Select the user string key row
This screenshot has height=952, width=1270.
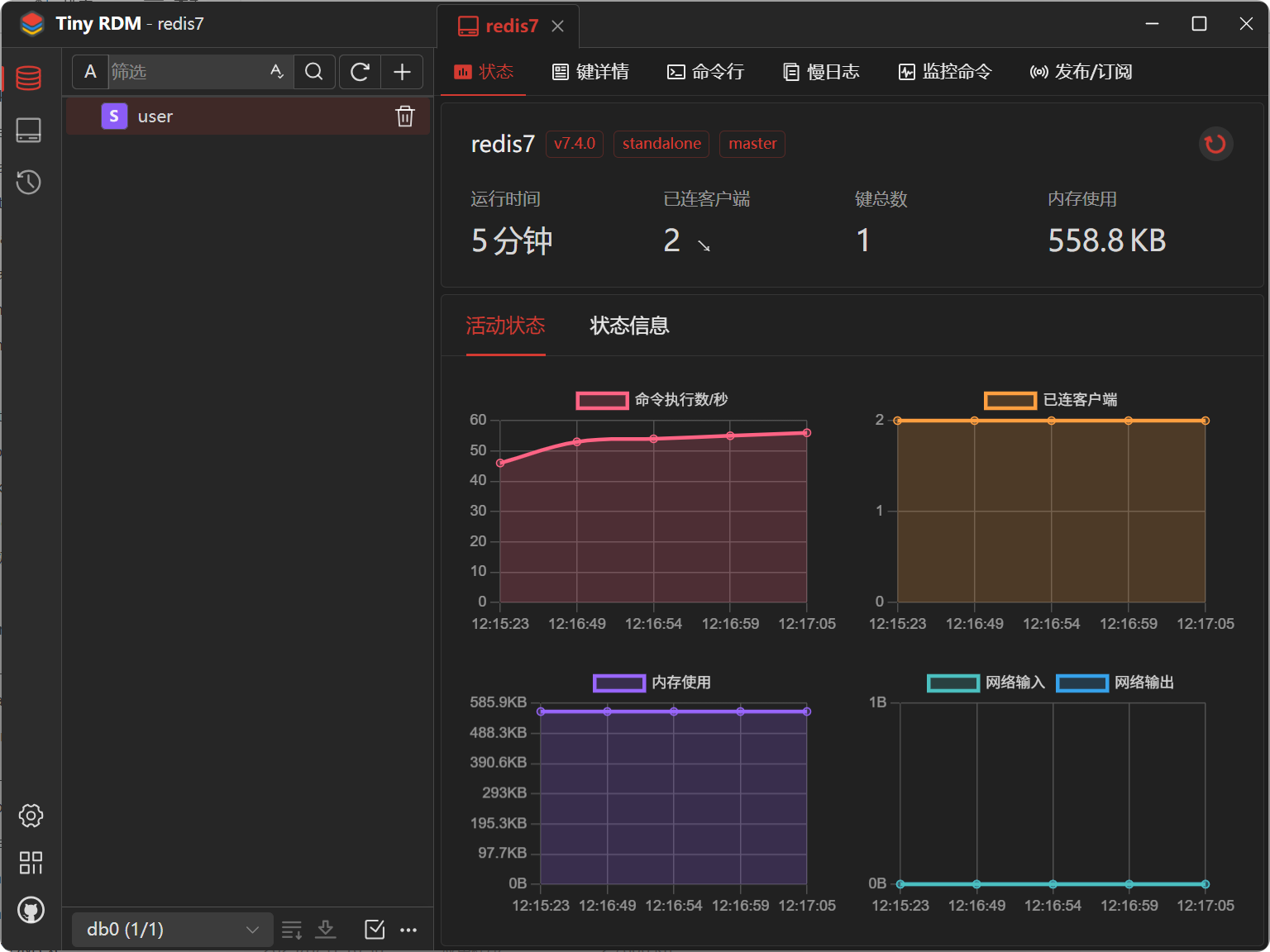tap(247, 117)
